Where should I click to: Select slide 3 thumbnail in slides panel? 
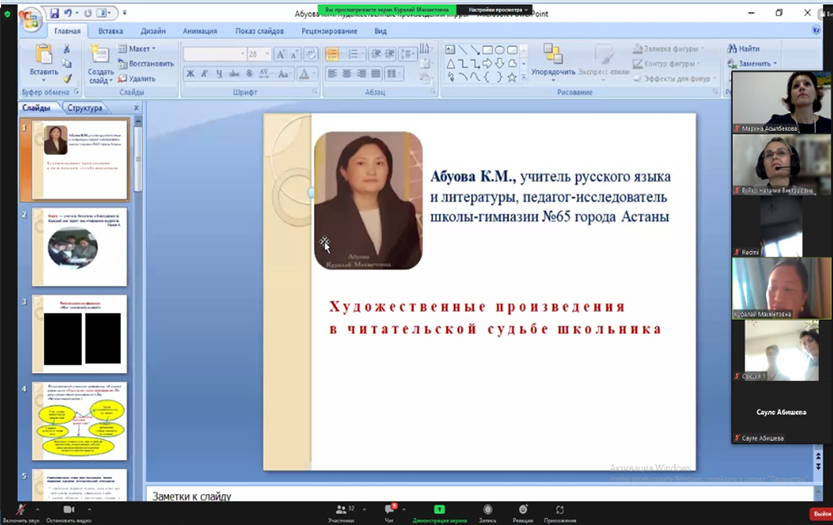point(79,333)
